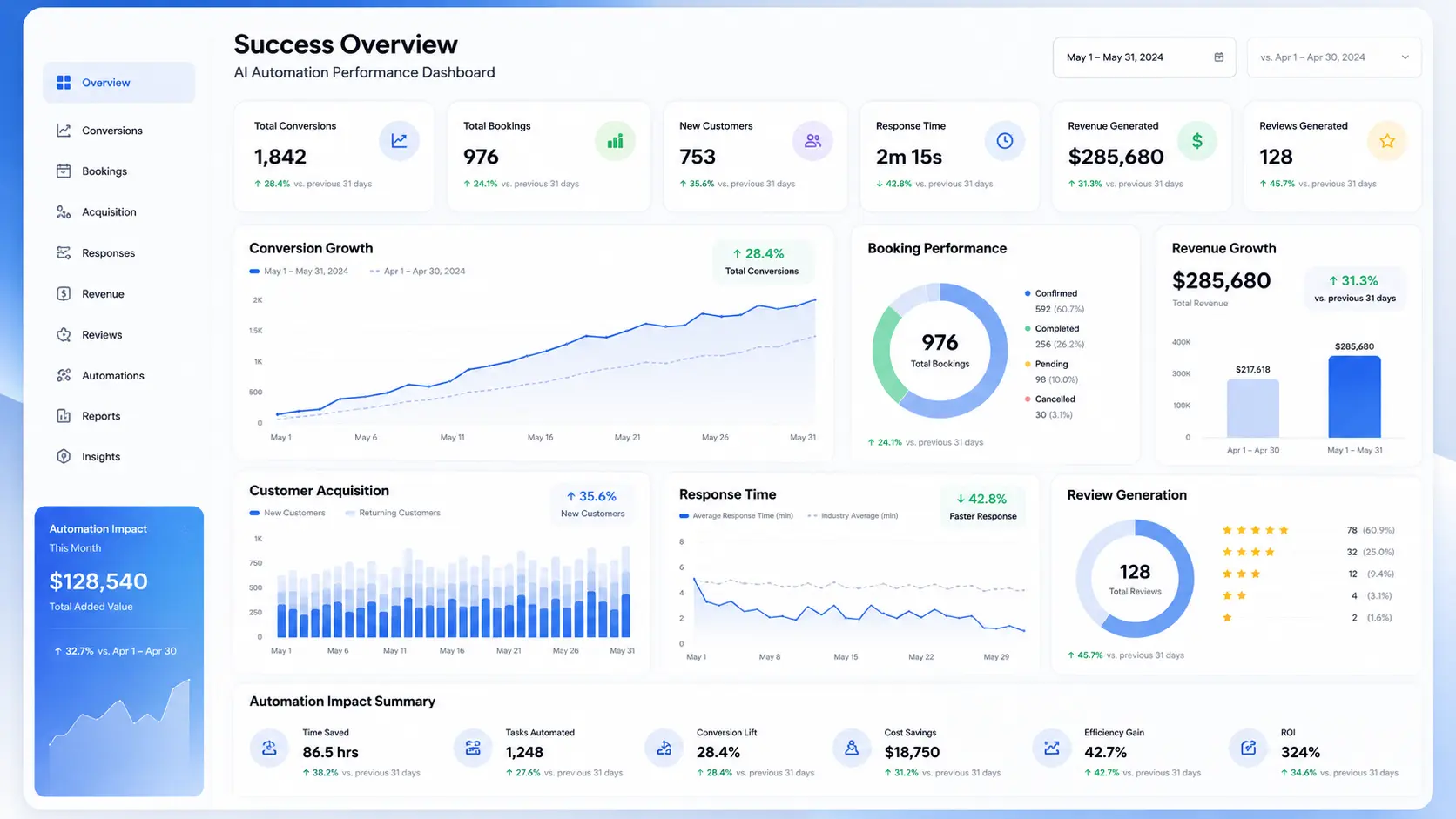Click the calendar icon in date range field
The image size is (1456, 819).
1218,57
